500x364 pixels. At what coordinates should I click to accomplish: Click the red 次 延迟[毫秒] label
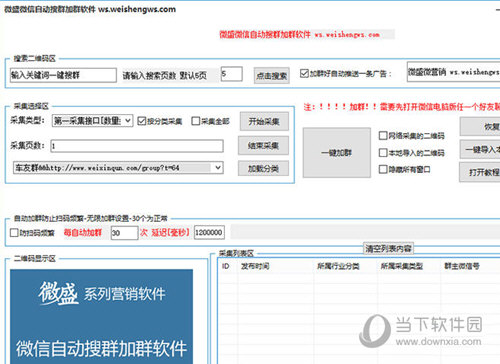click(165, 232)
